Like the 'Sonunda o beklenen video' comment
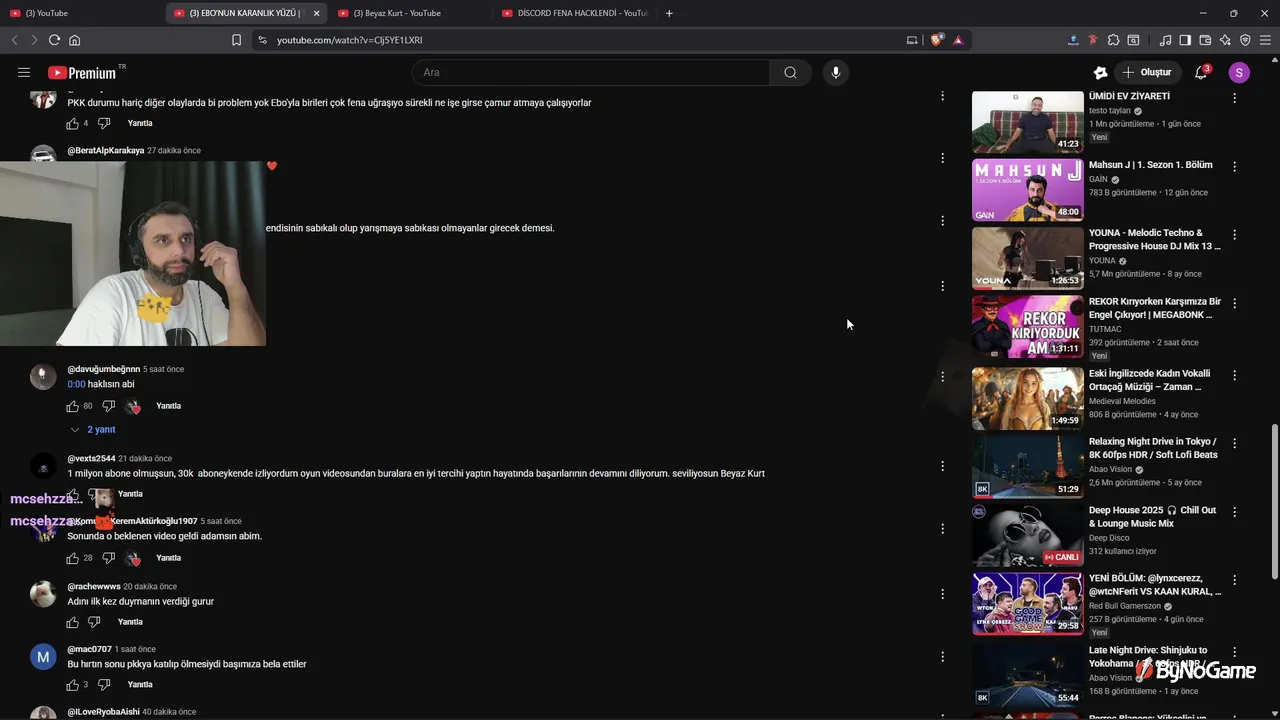 click(x=72, y=558)
